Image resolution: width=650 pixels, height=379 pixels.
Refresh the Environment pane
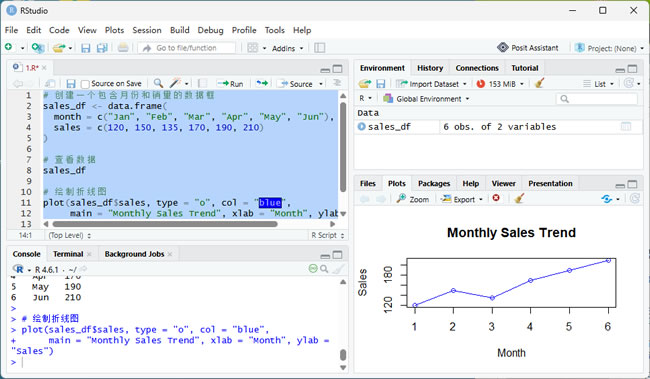629,83
